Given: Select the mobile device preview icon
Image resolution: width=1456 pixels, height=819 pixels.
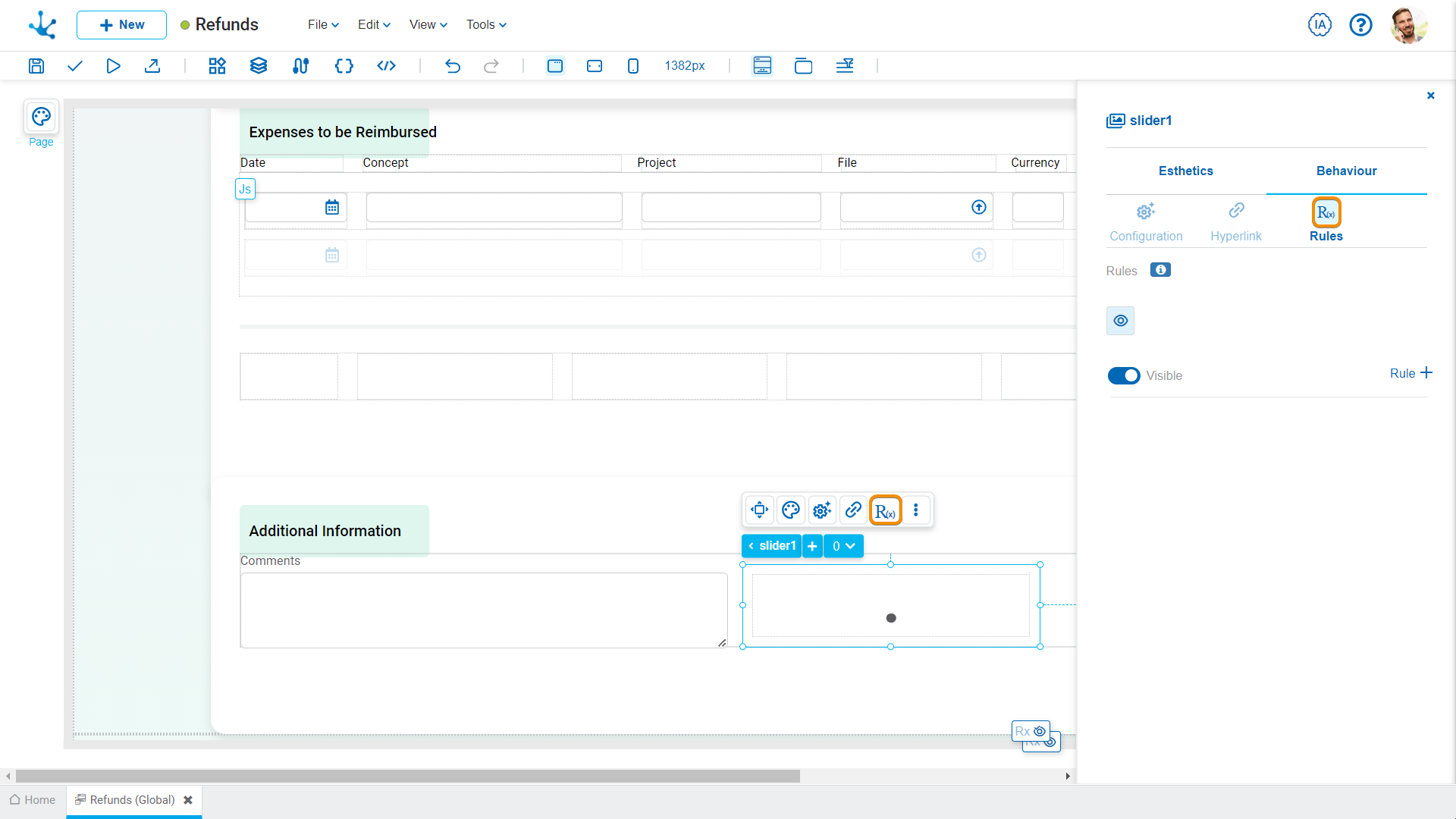Looking at the screenshot, I should tap(633, 66).
